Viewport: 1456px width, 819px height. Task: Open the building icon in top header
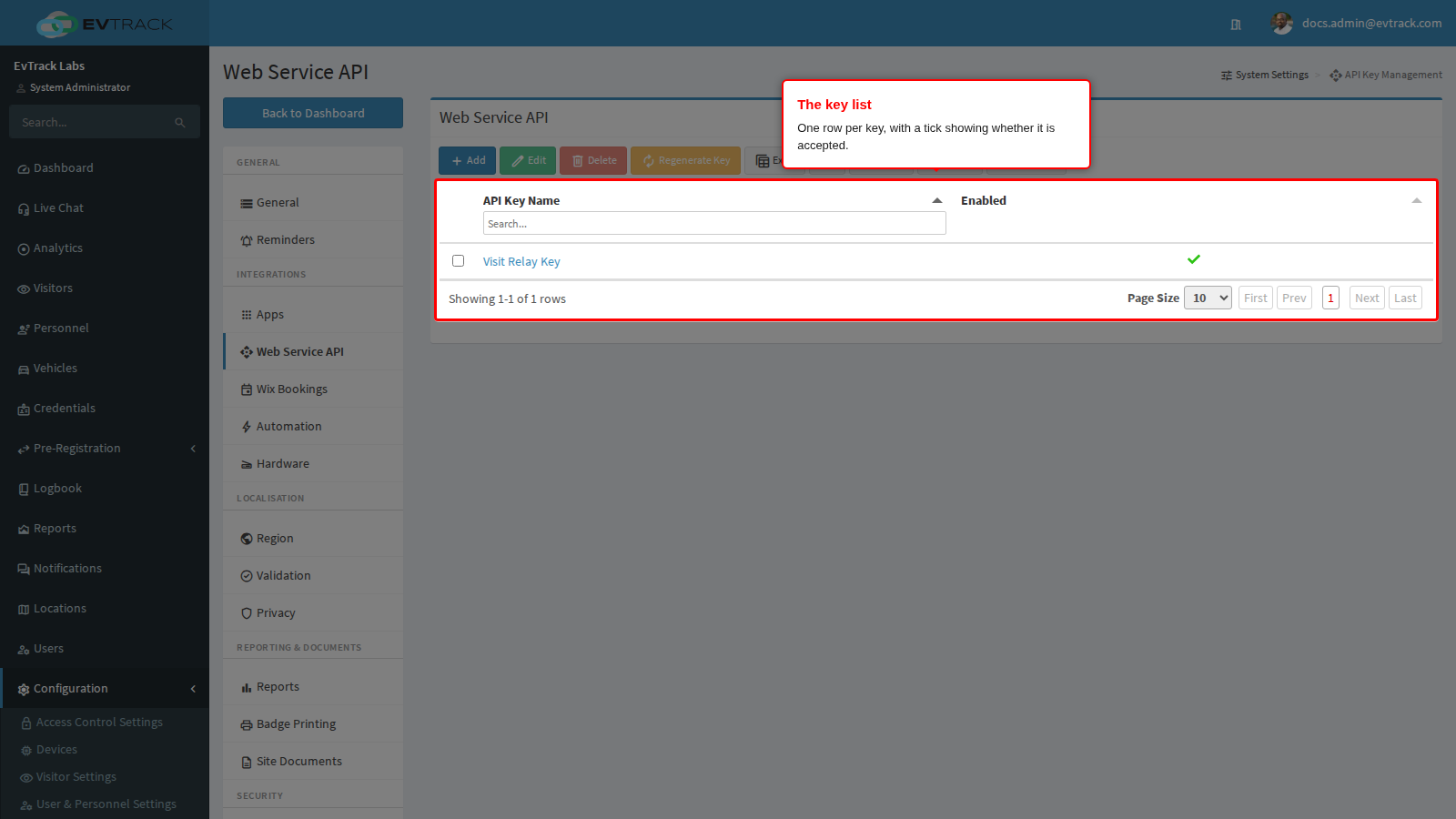pyautogui.click(x=1236, y=25)
